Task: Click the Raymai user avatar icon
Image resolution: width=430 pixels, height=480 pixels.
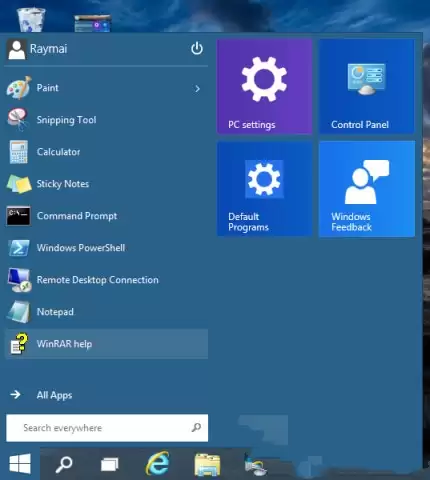Action: (x=16, y=50)
